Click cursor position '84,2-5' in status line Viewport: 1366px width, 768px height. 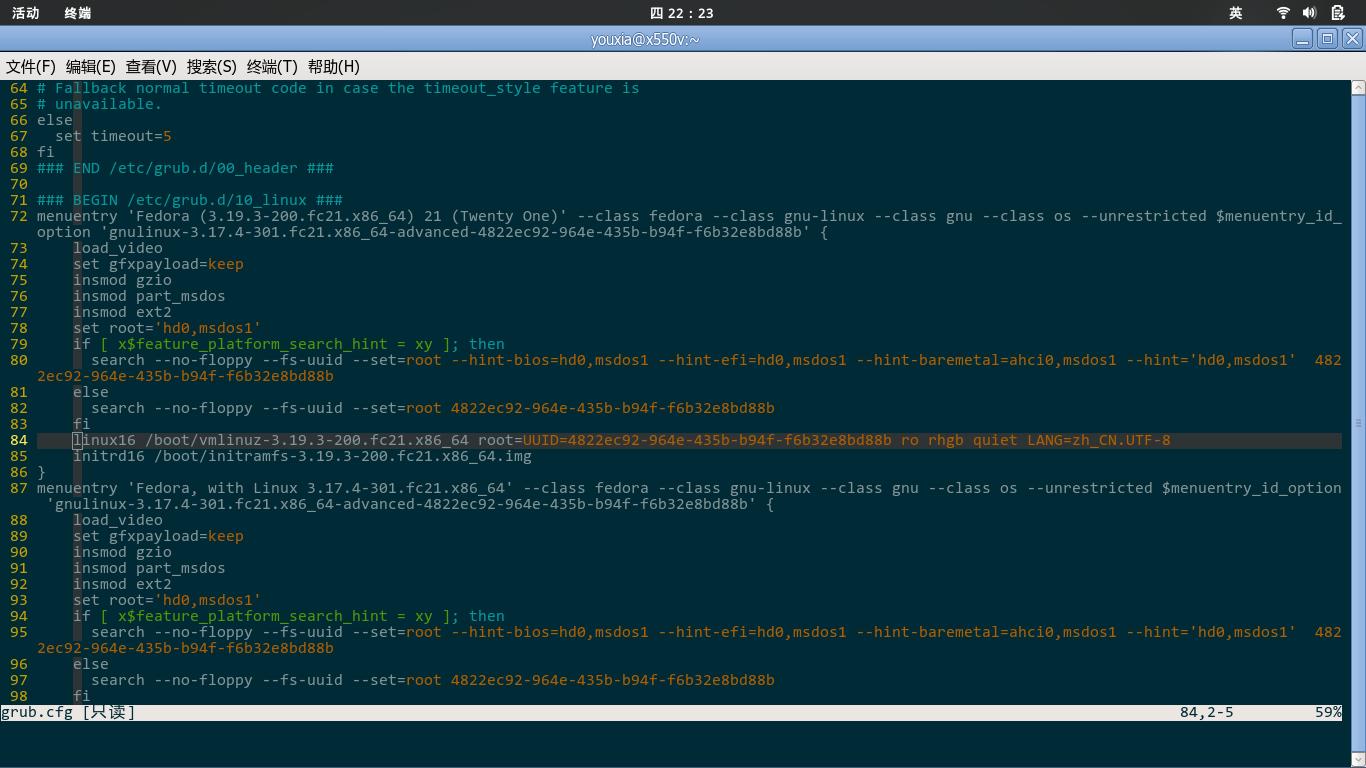1207,712
